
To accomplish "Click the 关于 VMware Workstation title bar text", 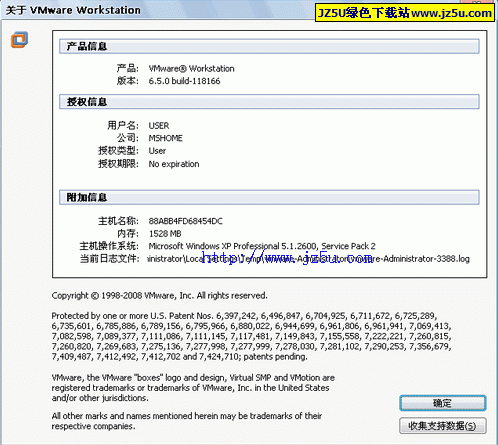I will (73, 10).
